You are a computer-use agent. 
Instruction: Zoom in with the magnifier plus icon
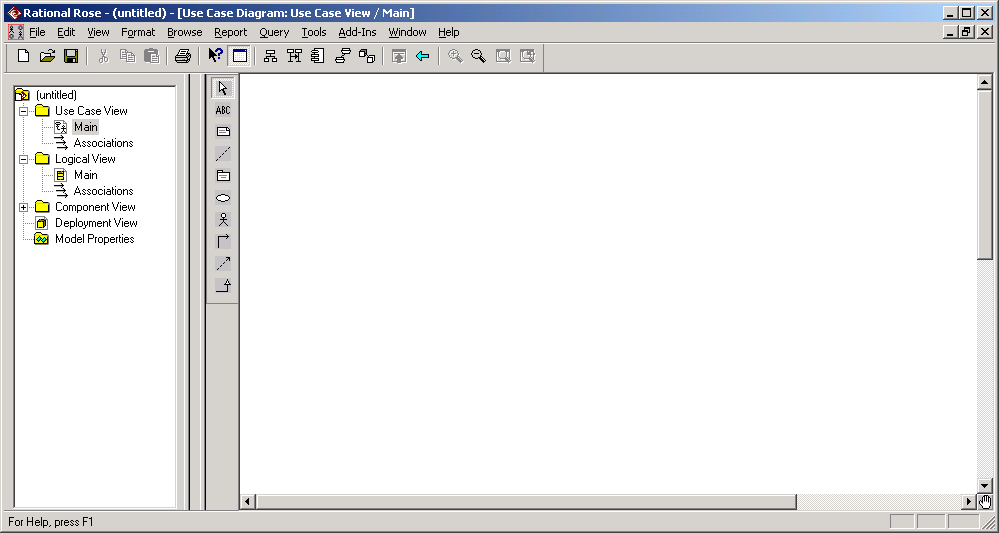pos(455,56)
